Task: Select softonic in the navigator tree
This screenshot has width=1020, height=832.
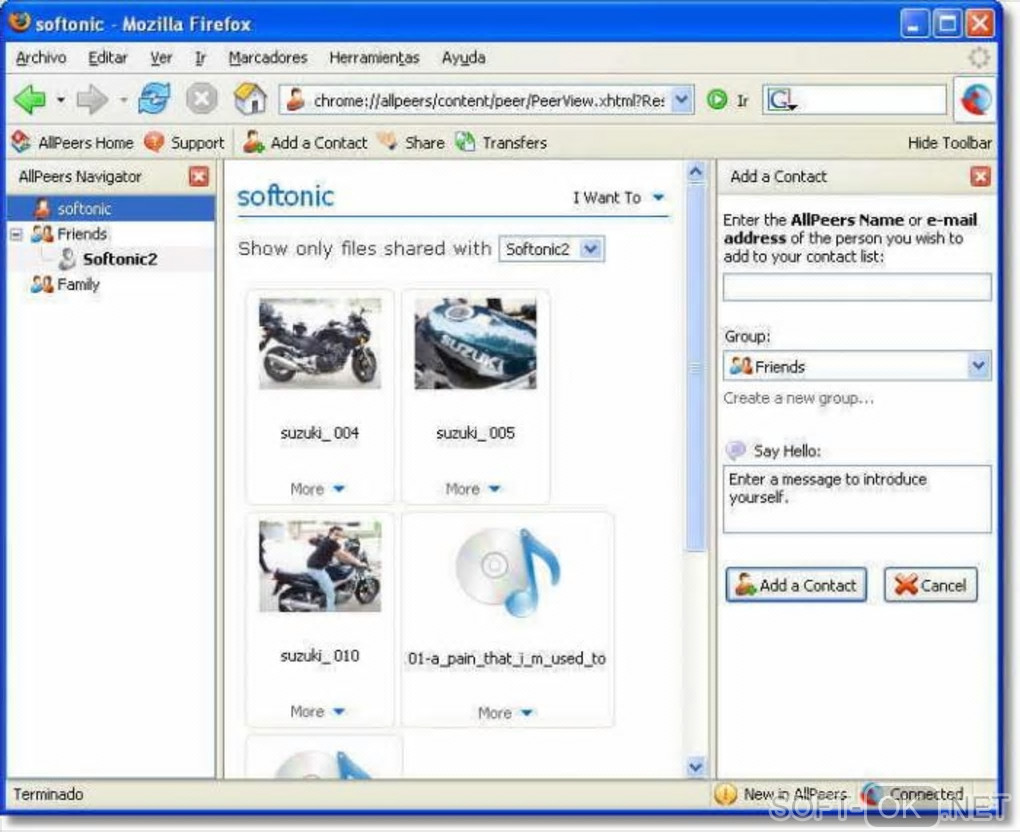Action: pyautogui.click(x=111, y=209)
